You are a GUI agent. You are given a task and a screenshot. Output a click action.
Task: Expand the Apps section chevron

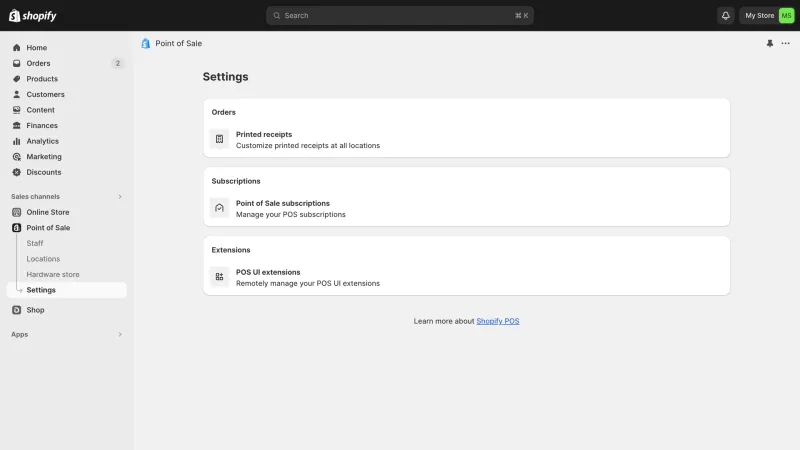120,334
